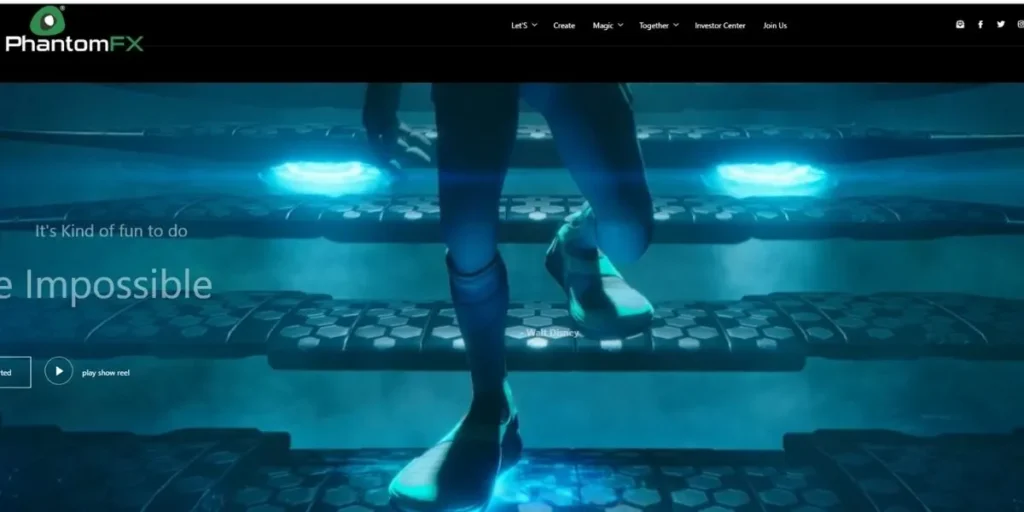
Task: Open the Let'S navigation menu
Action: [x=518, y=26]
